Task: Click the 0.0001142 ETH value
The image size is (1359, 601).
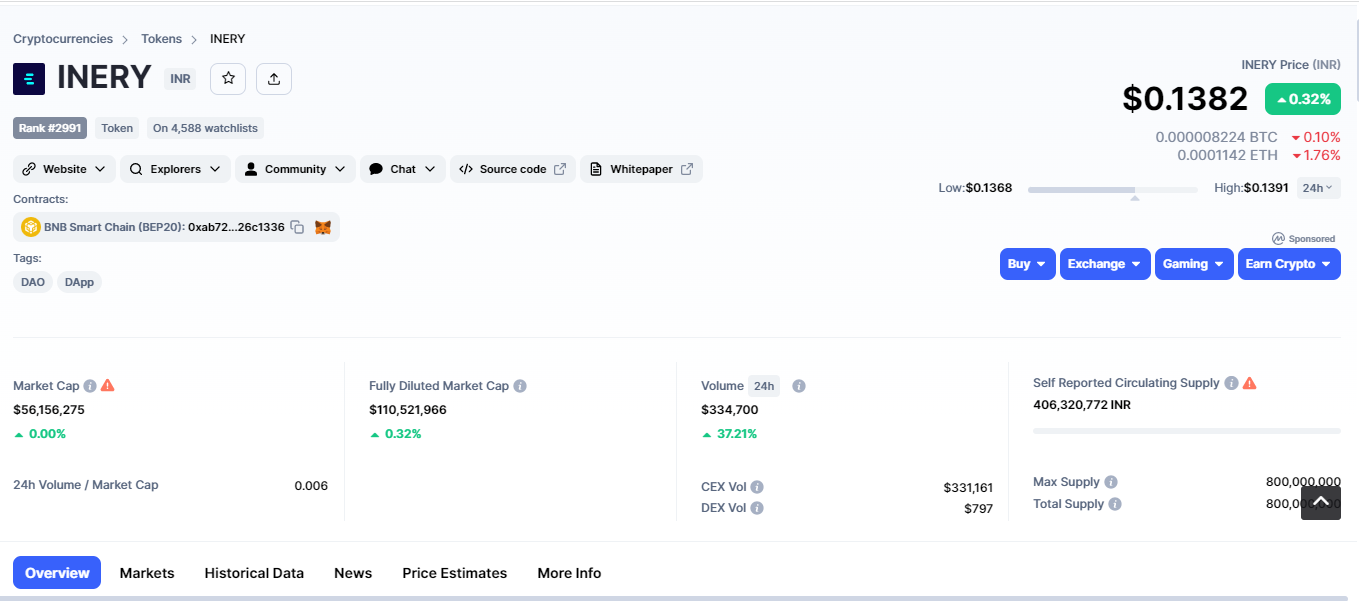Action: [x=1227, y=155]
